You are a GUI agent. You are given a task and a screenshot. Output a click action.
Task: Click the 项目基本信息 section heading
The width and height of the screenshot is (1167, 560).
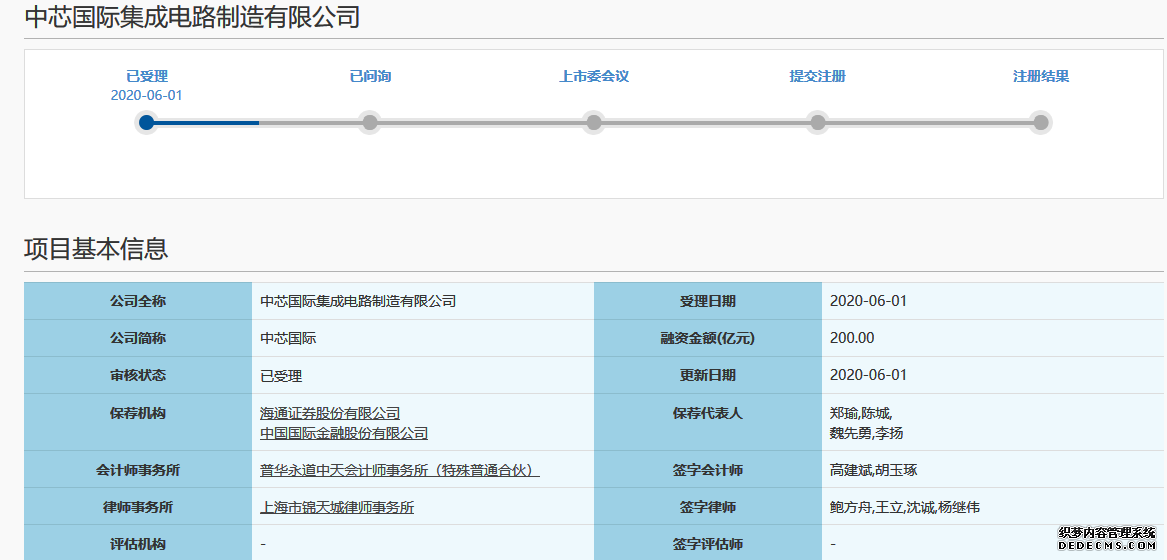point(96,249)
